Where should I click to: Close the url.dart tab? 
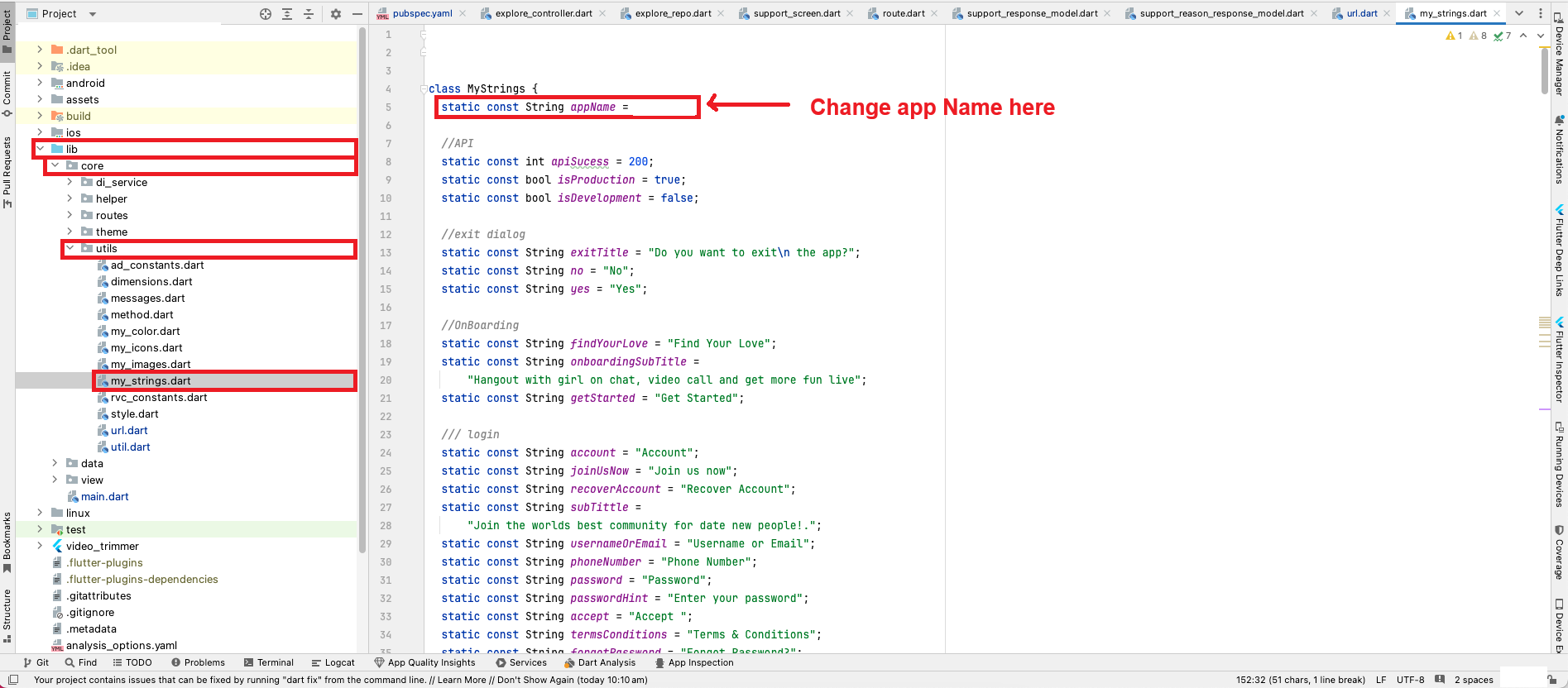tap(1386, 13)
